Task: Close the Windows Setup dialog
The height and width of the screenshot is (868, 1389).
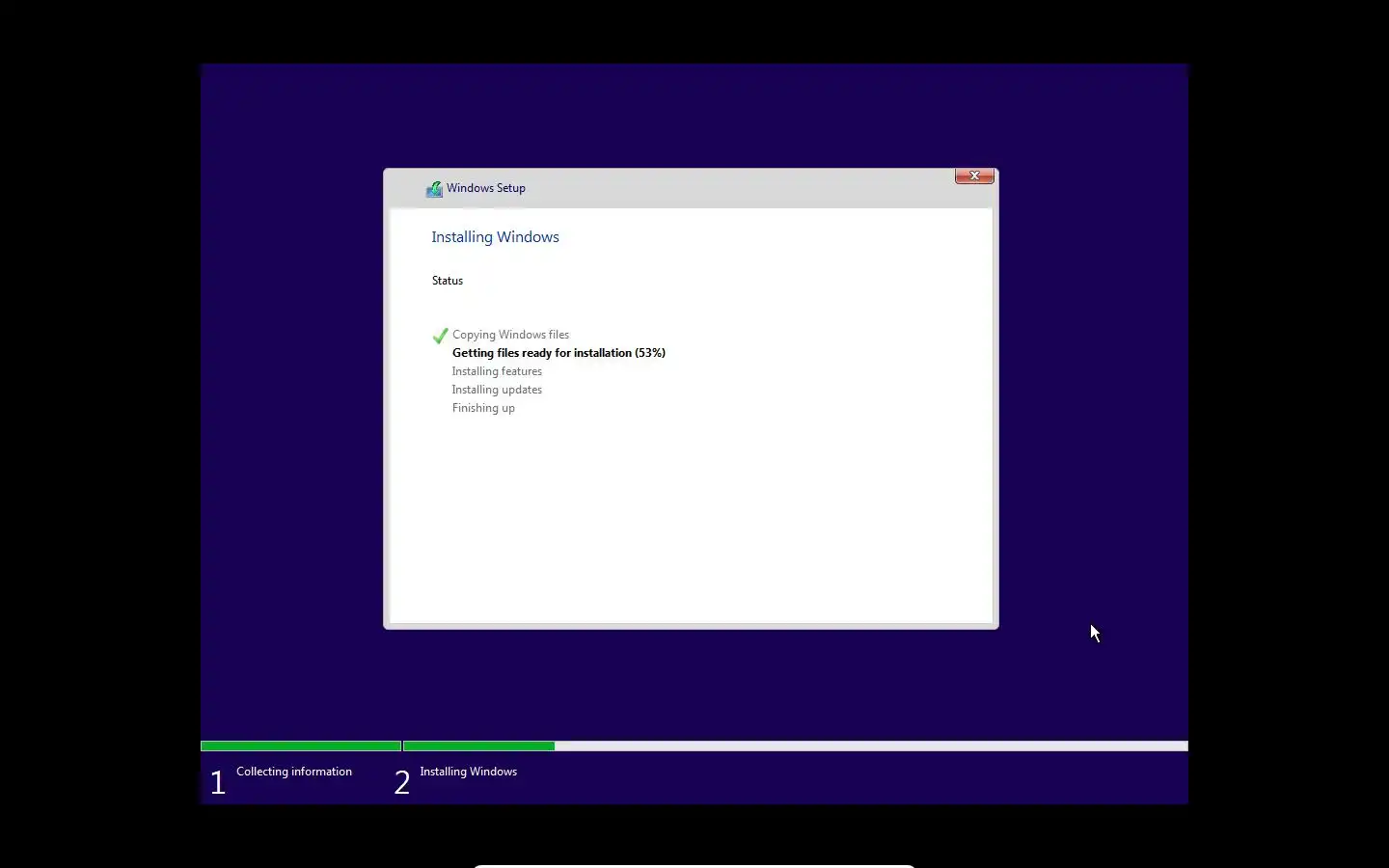Action: tap(974, 176)
